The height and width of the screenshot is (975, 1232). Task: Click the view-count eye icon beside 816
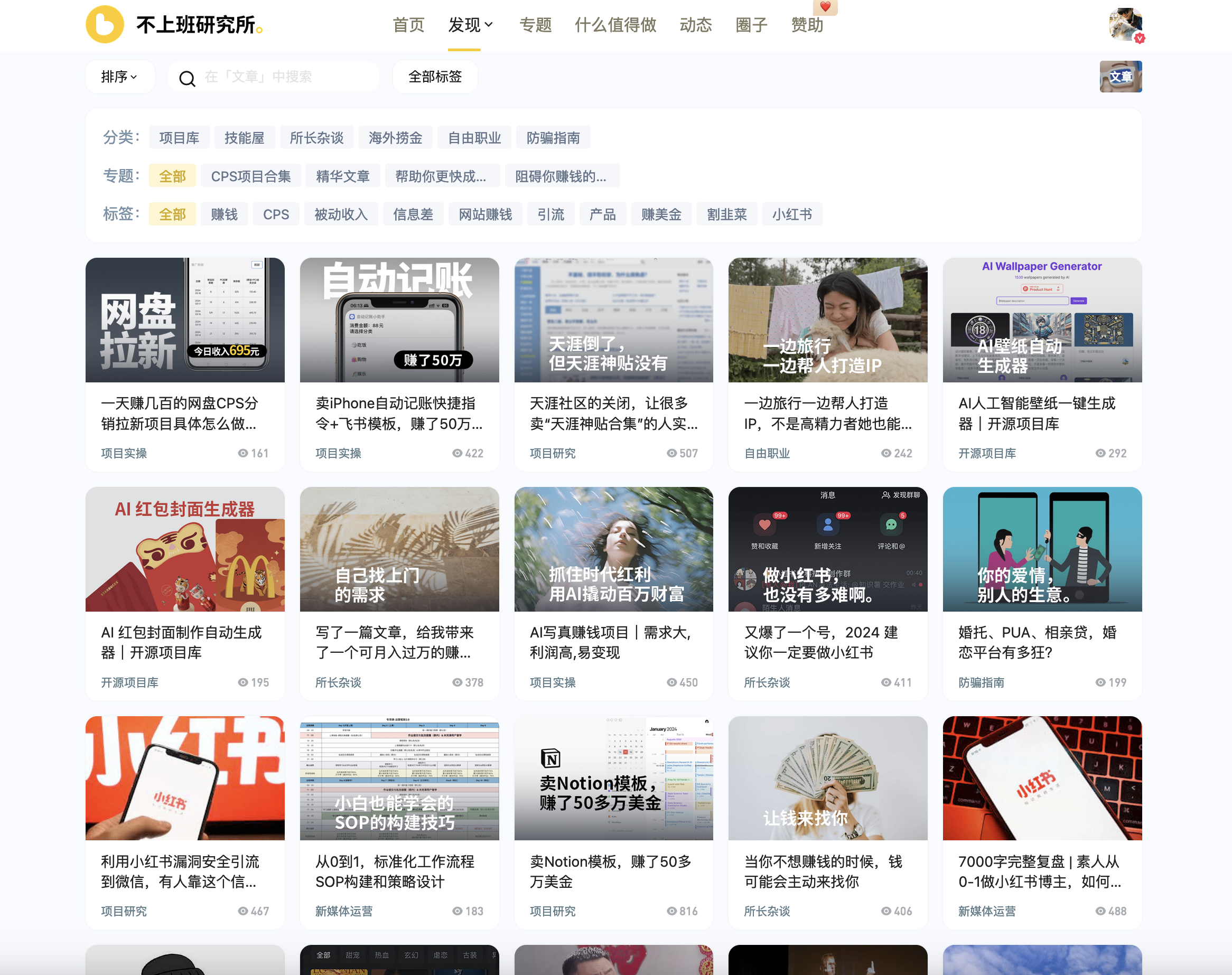(x=672, y=912)
